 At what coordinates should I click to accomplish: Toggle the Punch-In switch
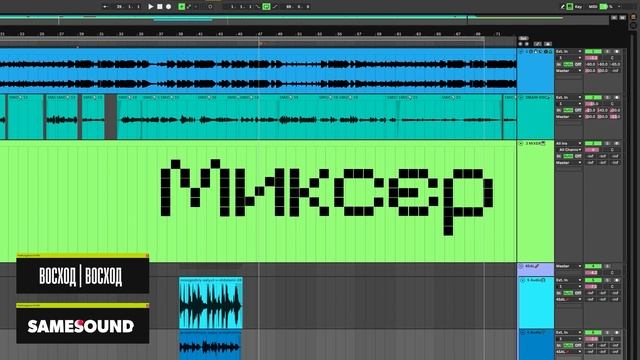pos(258,7)
